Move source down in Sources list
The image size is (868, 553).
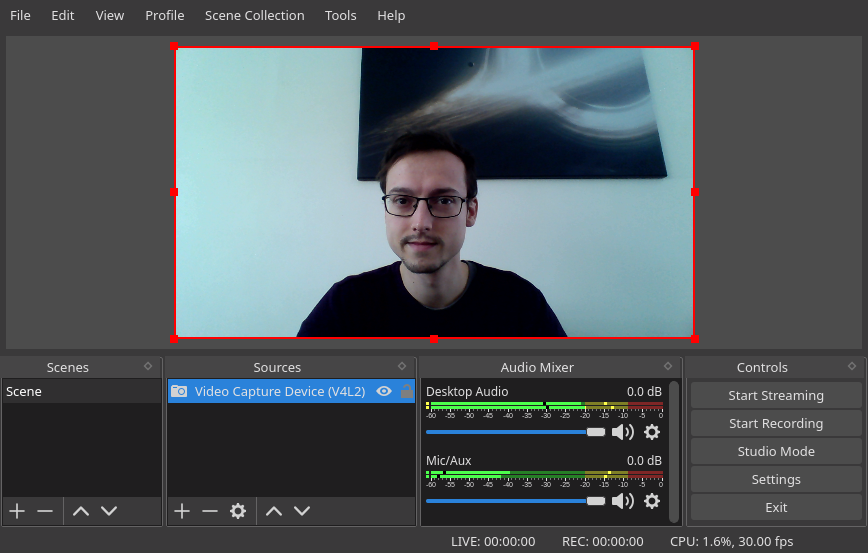point(302,511)
